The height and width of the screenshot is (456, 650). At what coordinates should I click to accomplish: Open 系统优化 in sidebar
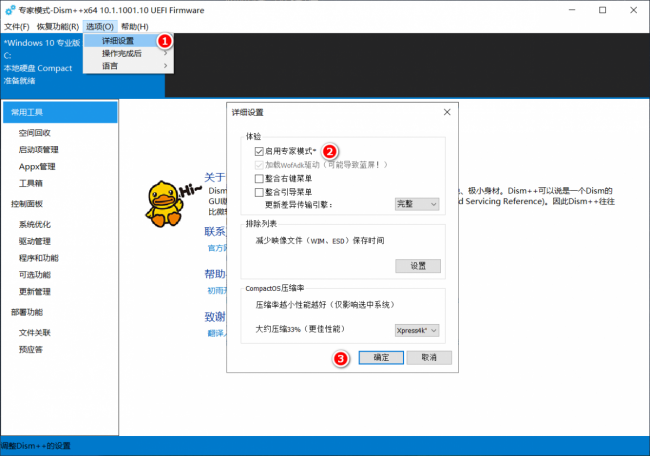point(35,225)
